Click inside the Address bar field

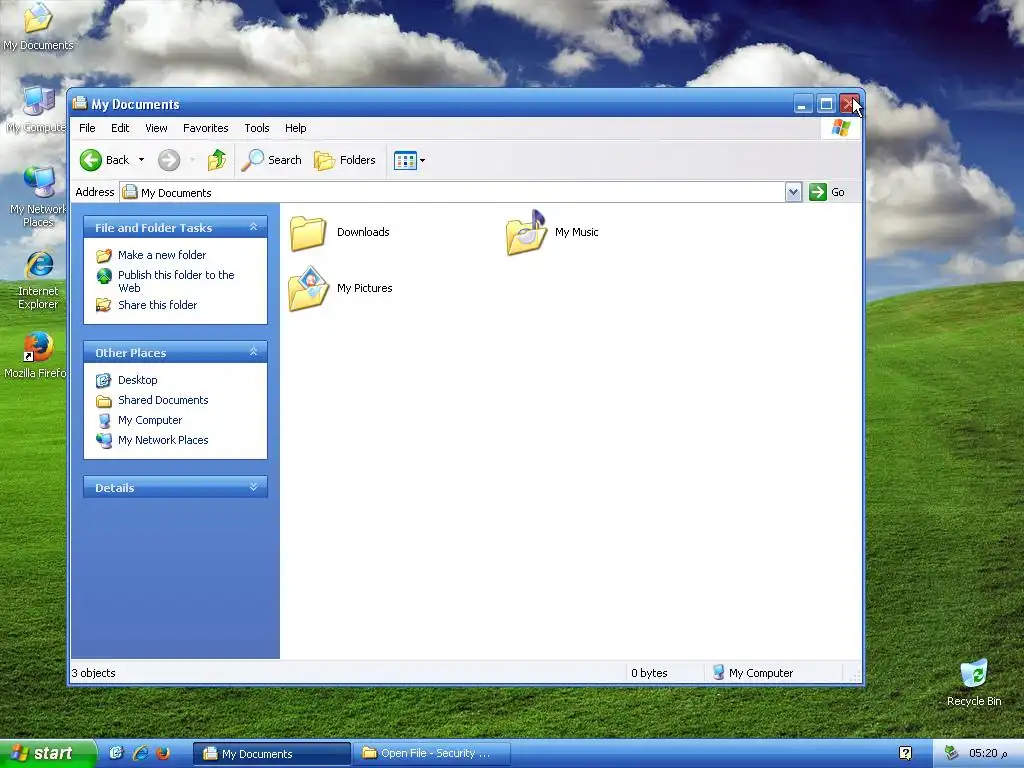(453, 193)
